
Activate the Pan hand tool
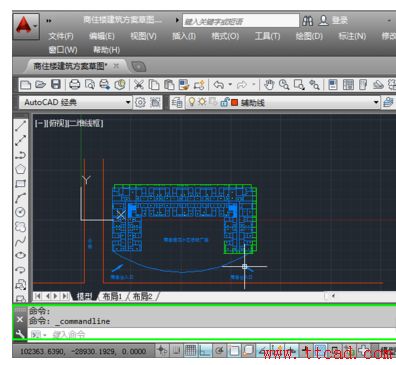point(269,85)
